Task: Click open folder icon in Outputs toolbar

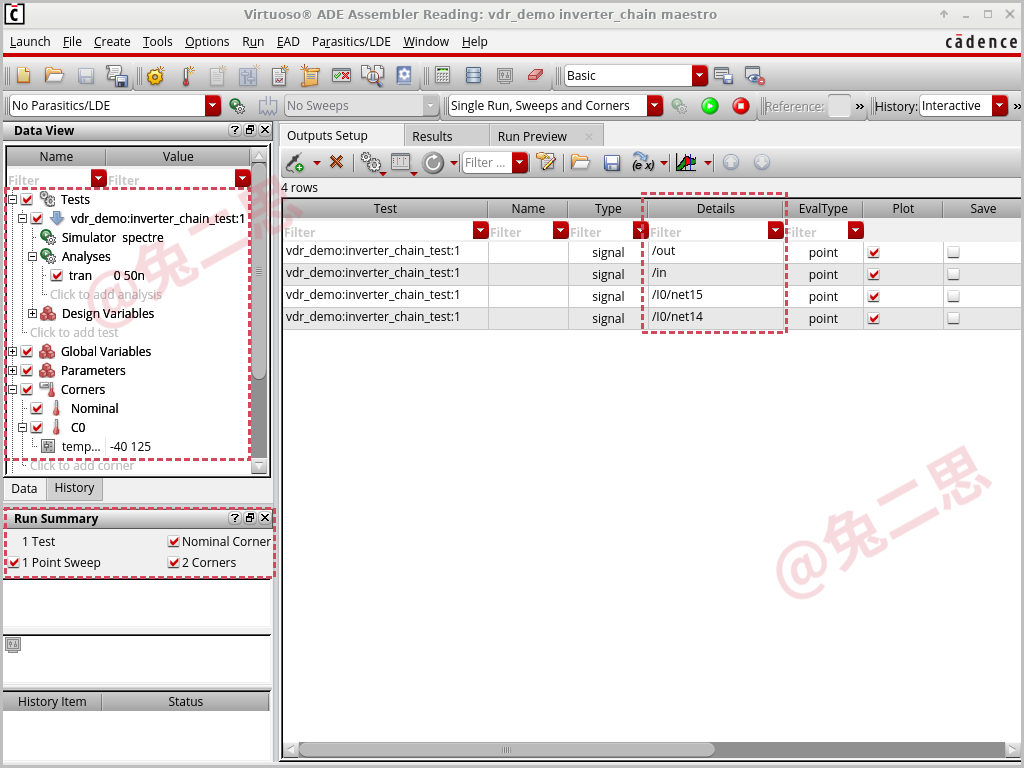Action: pyautogui.click(x=580, y=162)
